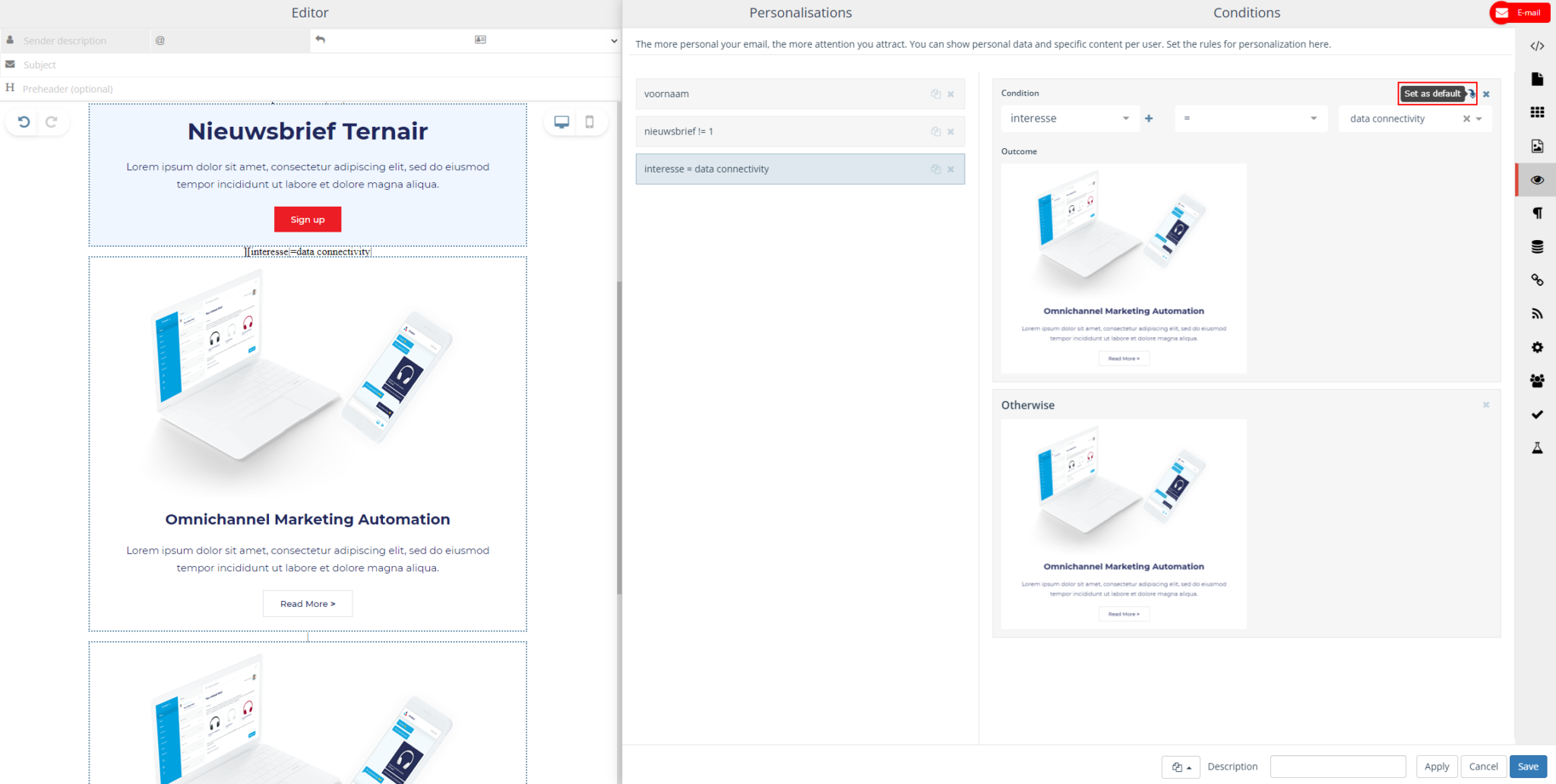The width and height of the screenshot is (1556, 784).
Task: Open the RSS feed icon in sidebar
Action: pos(1537,314)
